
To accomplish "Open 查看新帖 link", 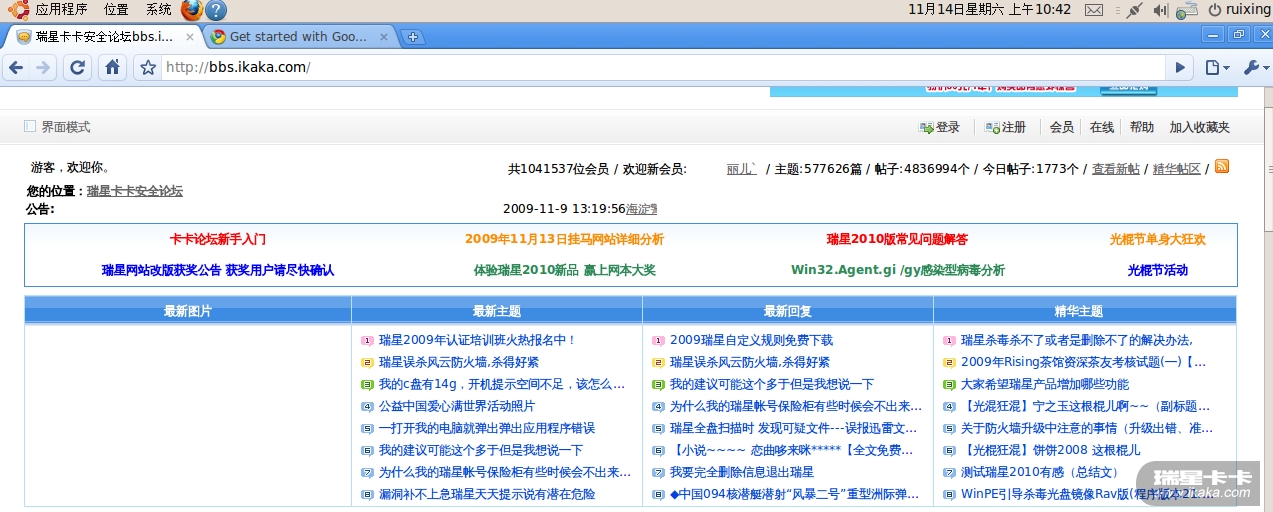I will [1115, 169].
